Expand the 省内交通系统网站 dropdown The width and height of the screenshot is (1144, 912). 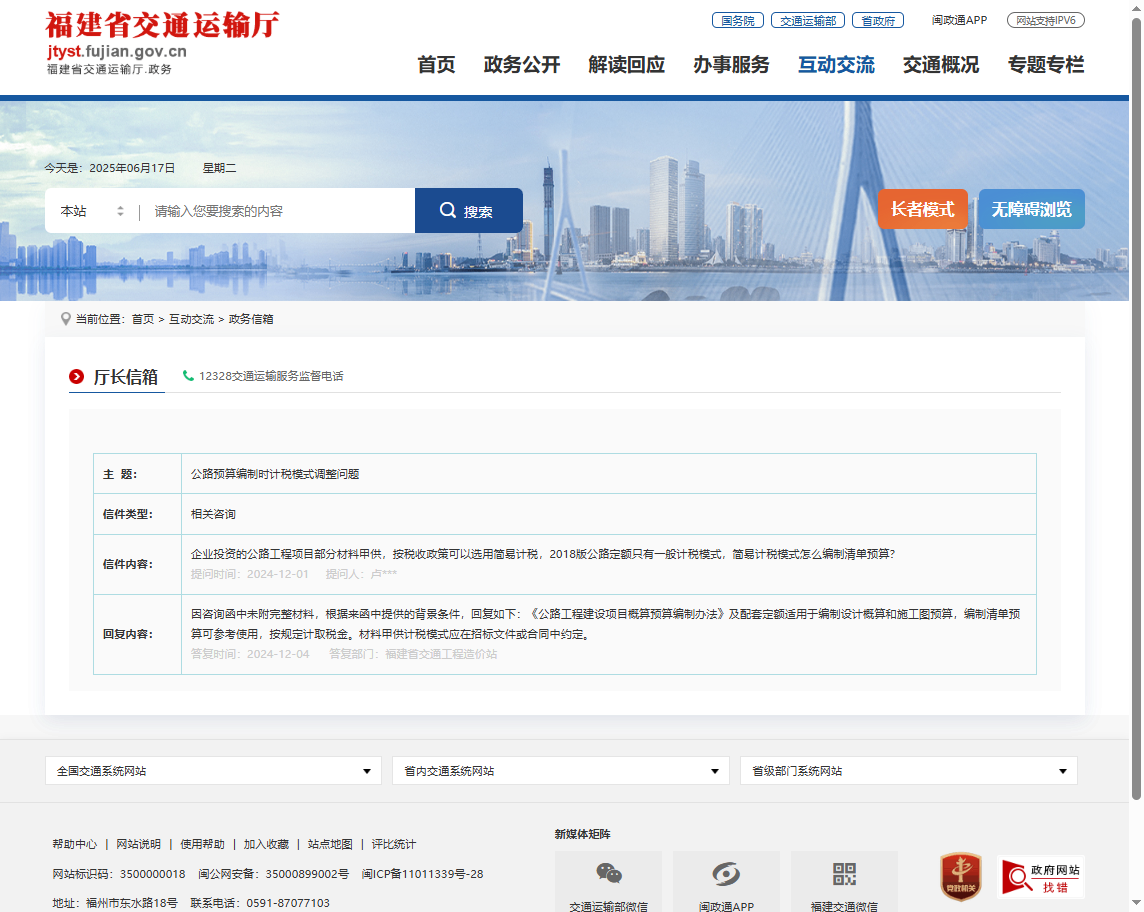click(x=560, y=771)
